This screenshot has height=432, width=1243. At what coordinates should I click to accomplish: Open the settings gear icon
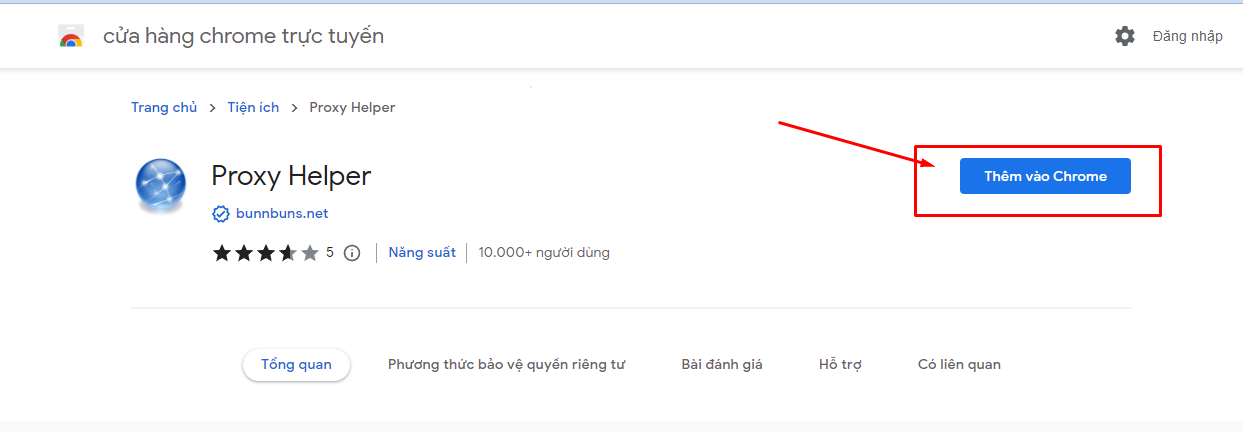click(1125, 36)
